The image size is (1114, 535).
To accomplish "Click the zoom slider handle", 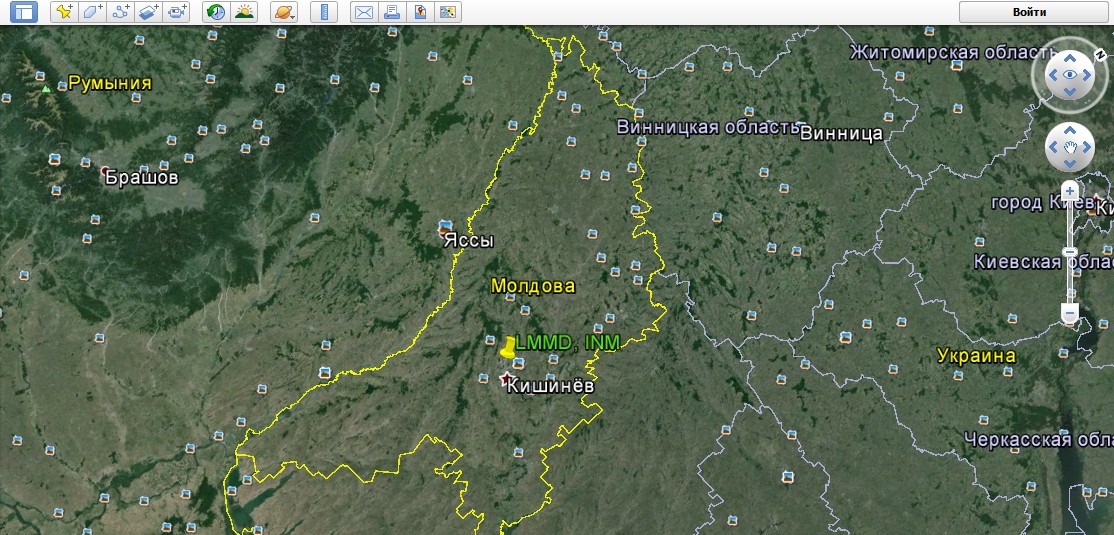I will click(x=1070, y=251).
